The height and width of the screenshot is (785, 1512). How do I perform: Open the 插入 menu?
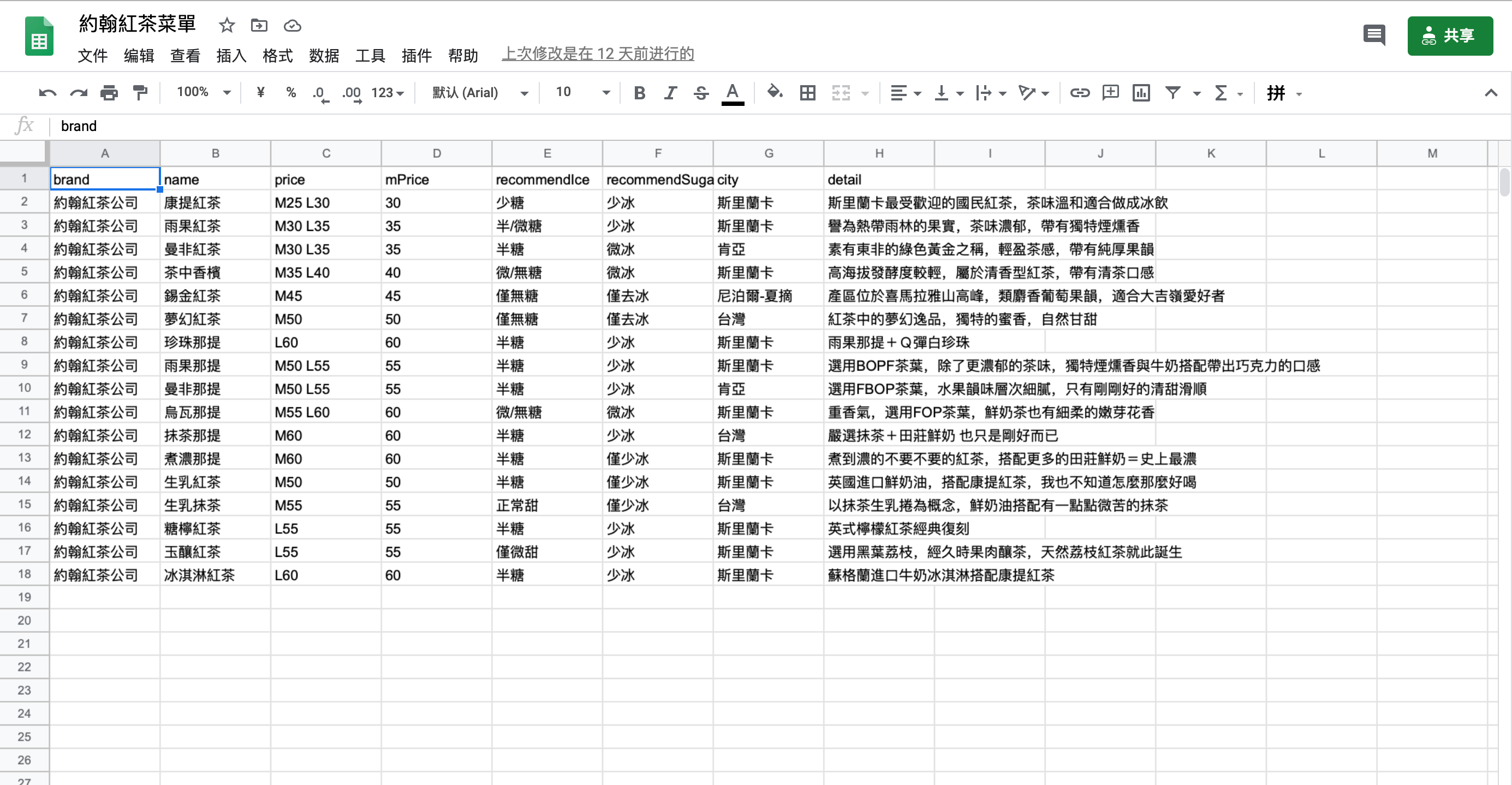tap(231, 56)
